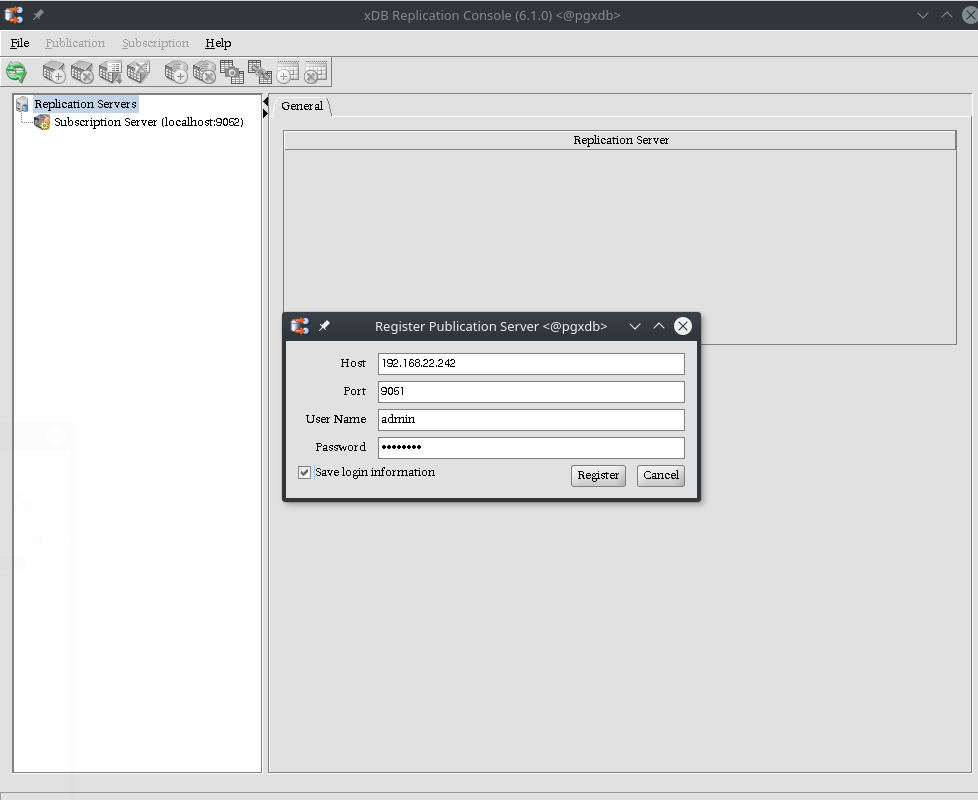The height and width of the screenshot is (800, 978).
Task: Click the Register button
Action: tap(598, 475)
